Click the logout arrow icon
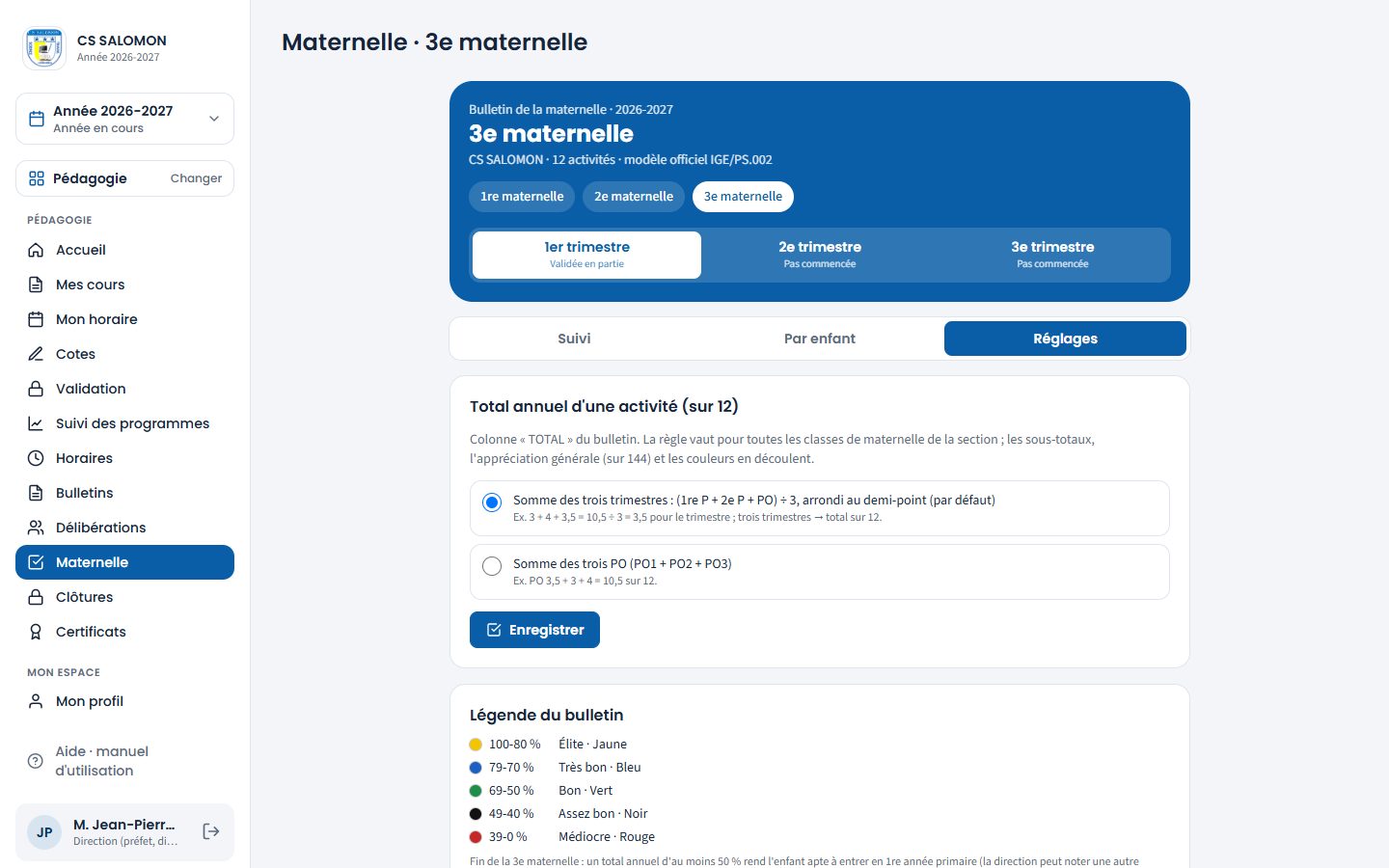The width and height of the screenshot is (1389, 868). pyautogui.click(x=211, y=831)
